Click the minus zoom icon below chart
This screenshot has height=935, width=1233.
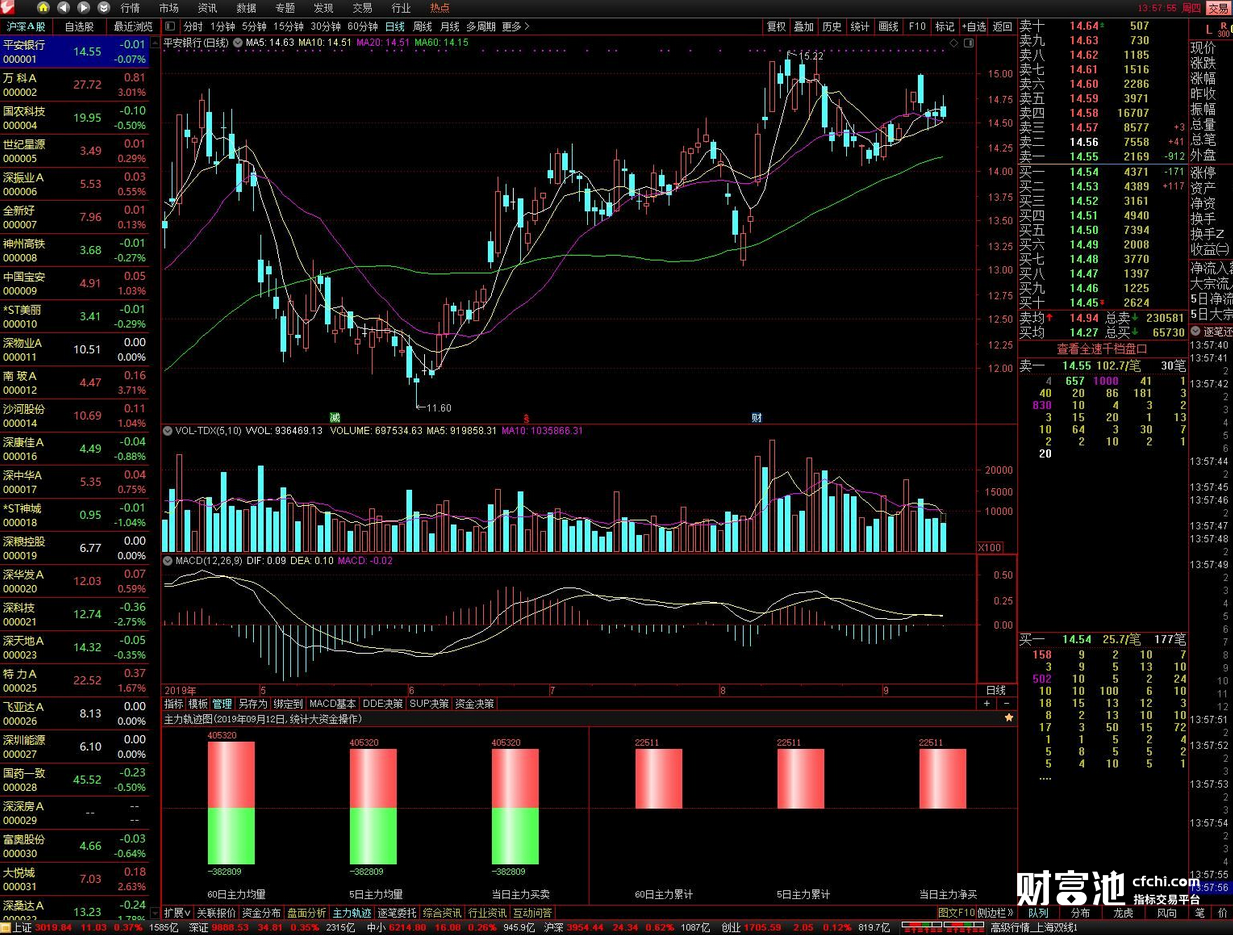1006,704
